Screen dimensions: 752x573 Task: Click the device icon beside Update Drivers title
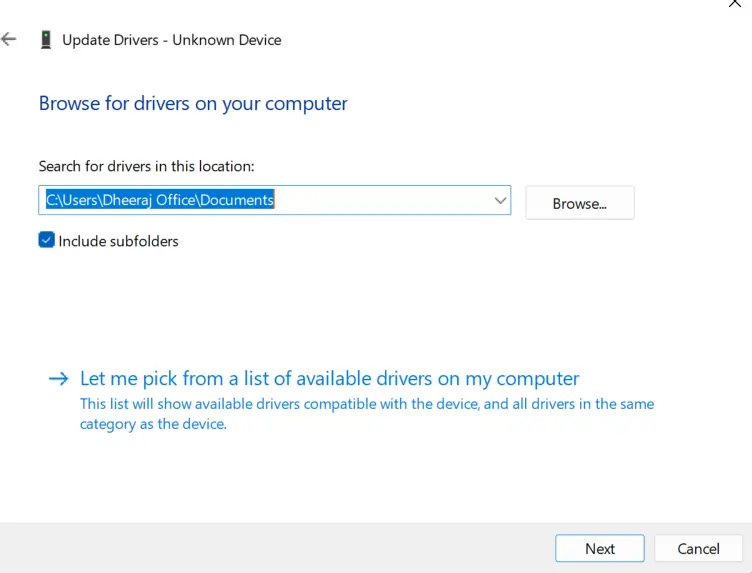coord(46,40)
